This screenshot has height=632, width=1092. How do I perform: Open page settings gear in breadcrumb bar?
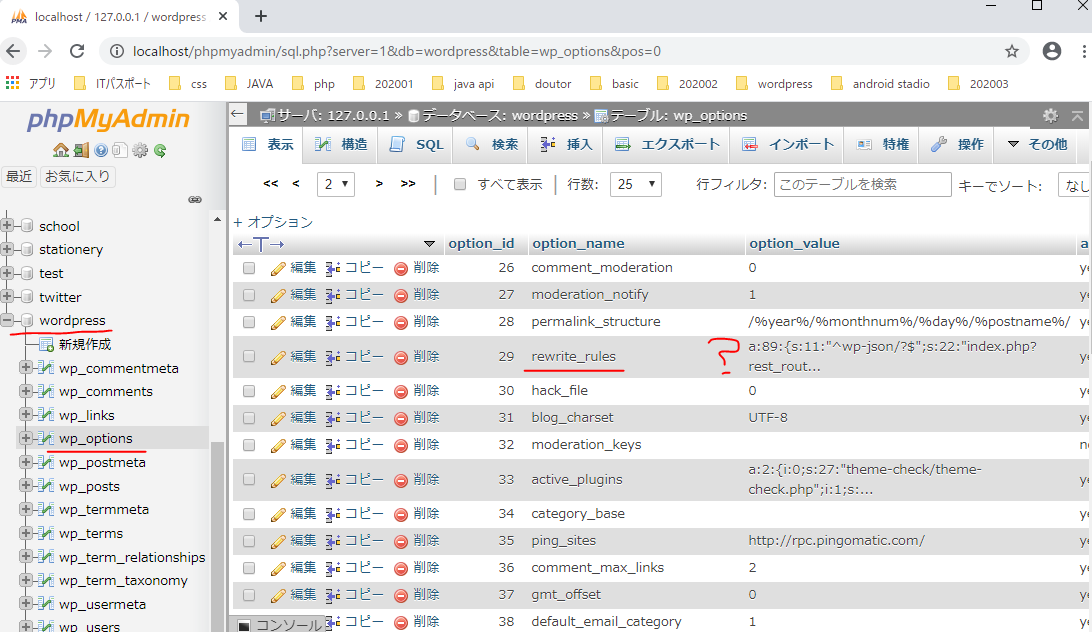pos(1050,116)
